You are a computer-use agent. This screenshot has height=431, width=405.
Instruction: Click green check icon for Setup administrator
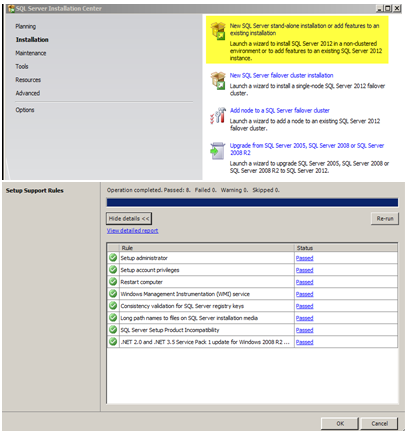coord(113,258)
